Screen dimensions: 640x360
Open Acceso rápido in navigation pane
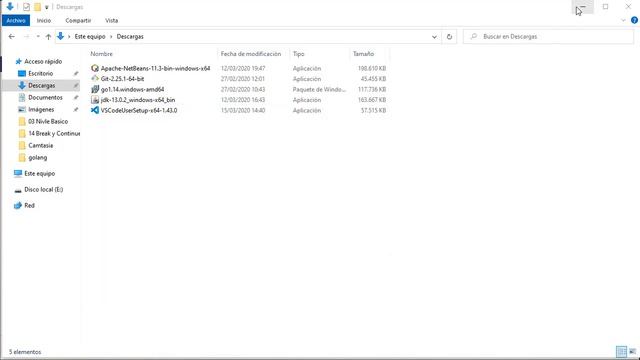(43, 62)
